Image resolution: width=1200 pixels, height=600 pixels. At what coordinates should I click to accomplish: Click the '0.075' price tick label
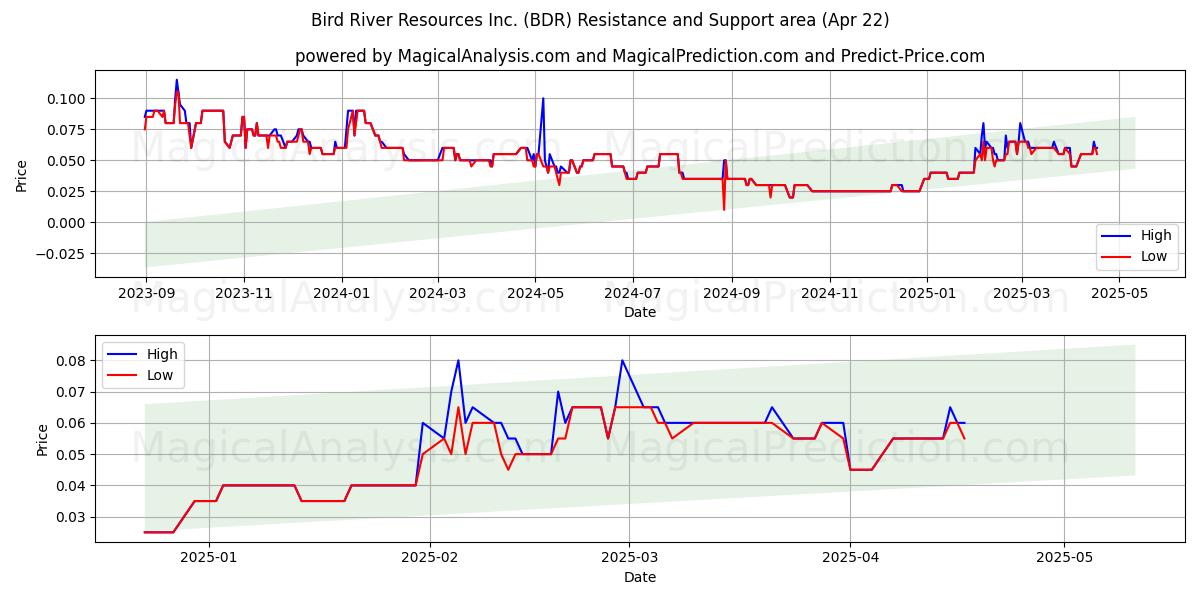click(67, 129)
